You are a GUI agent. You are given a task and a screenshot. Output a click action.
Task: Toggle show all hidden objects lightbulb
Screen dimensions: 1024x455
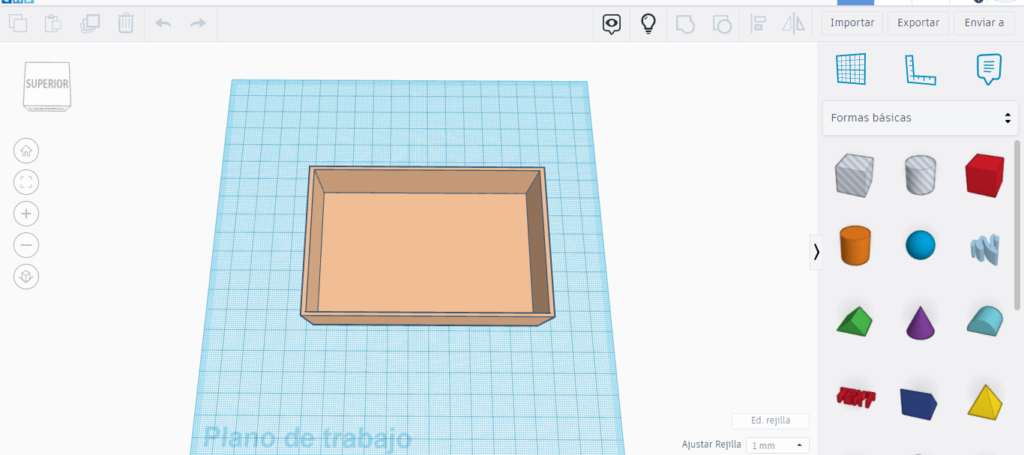click(648, 23)
